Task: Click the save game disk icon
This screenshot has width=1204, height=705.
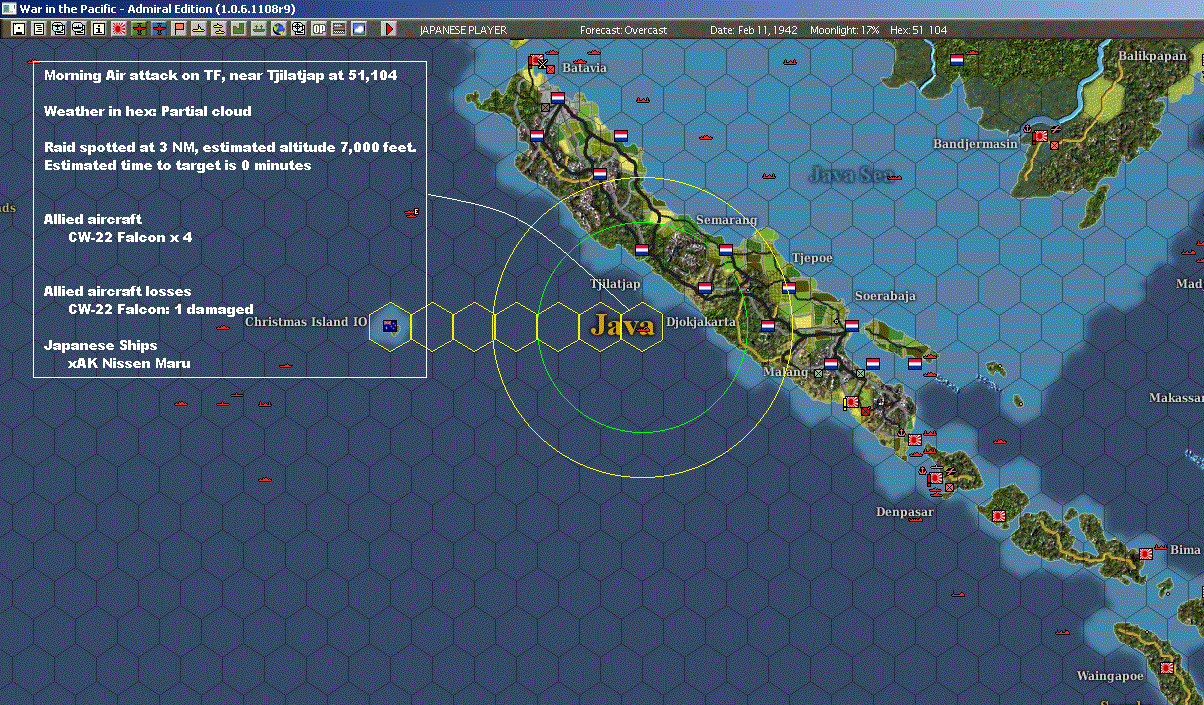Action: coord(18,29)
